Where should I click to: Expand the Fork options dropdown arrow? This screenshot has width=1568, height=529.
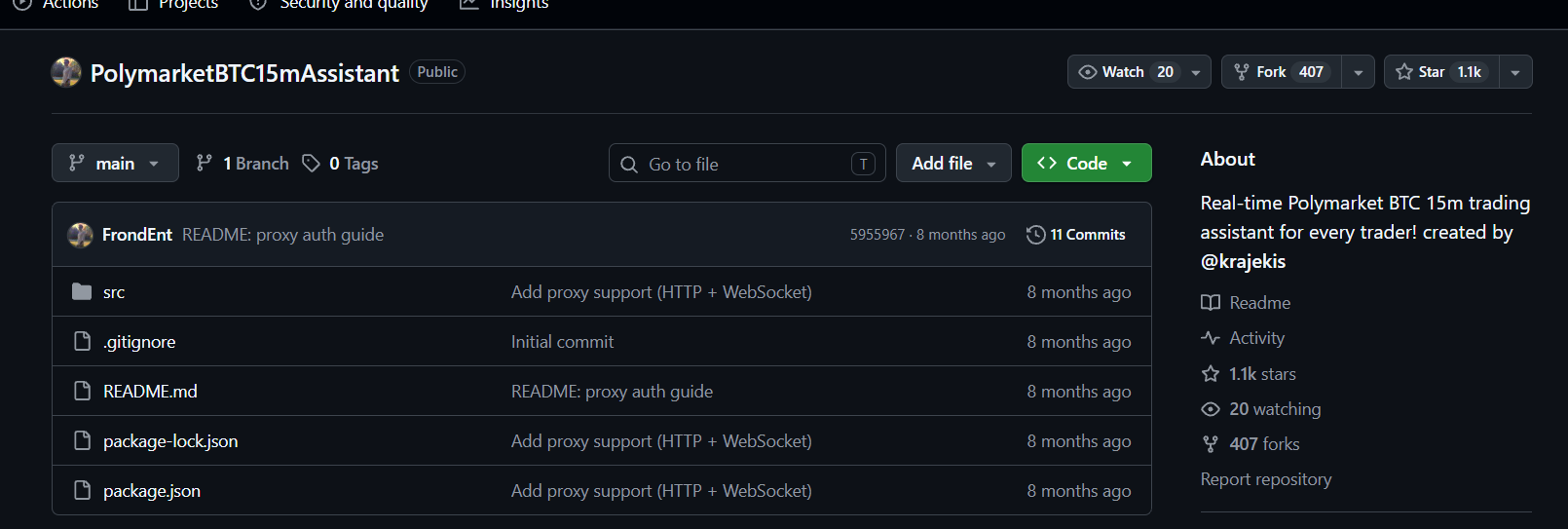(x=1359, y=72)
